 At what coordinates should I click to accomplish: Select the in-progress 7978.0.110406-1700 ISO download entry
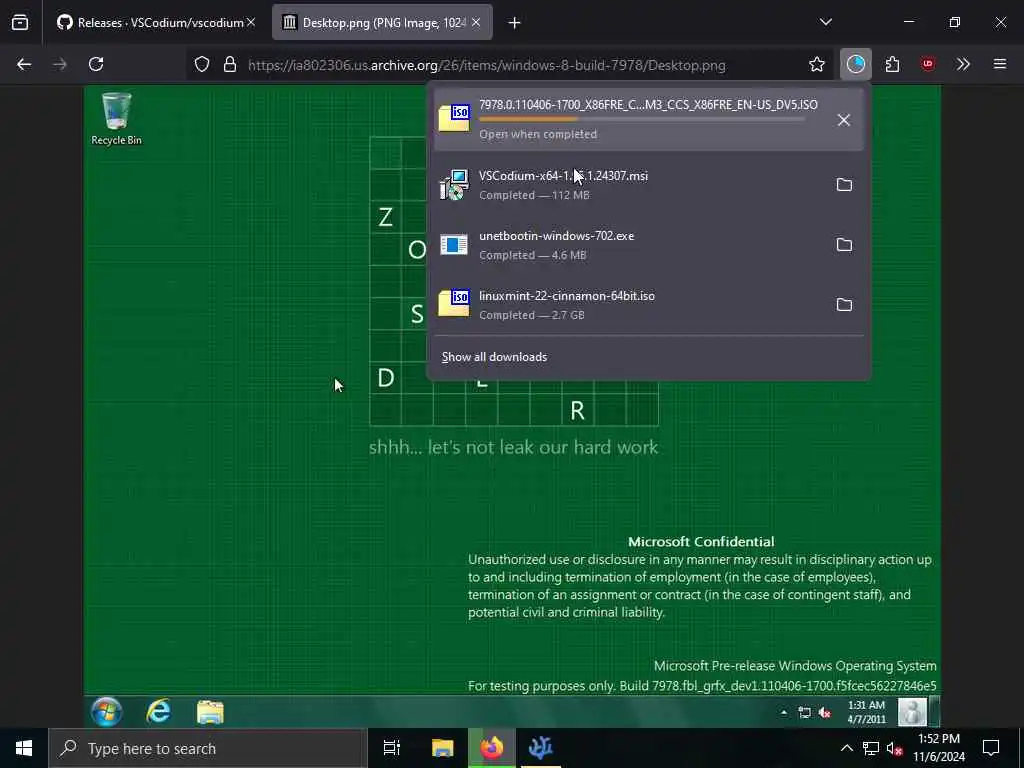coord(648,120)
